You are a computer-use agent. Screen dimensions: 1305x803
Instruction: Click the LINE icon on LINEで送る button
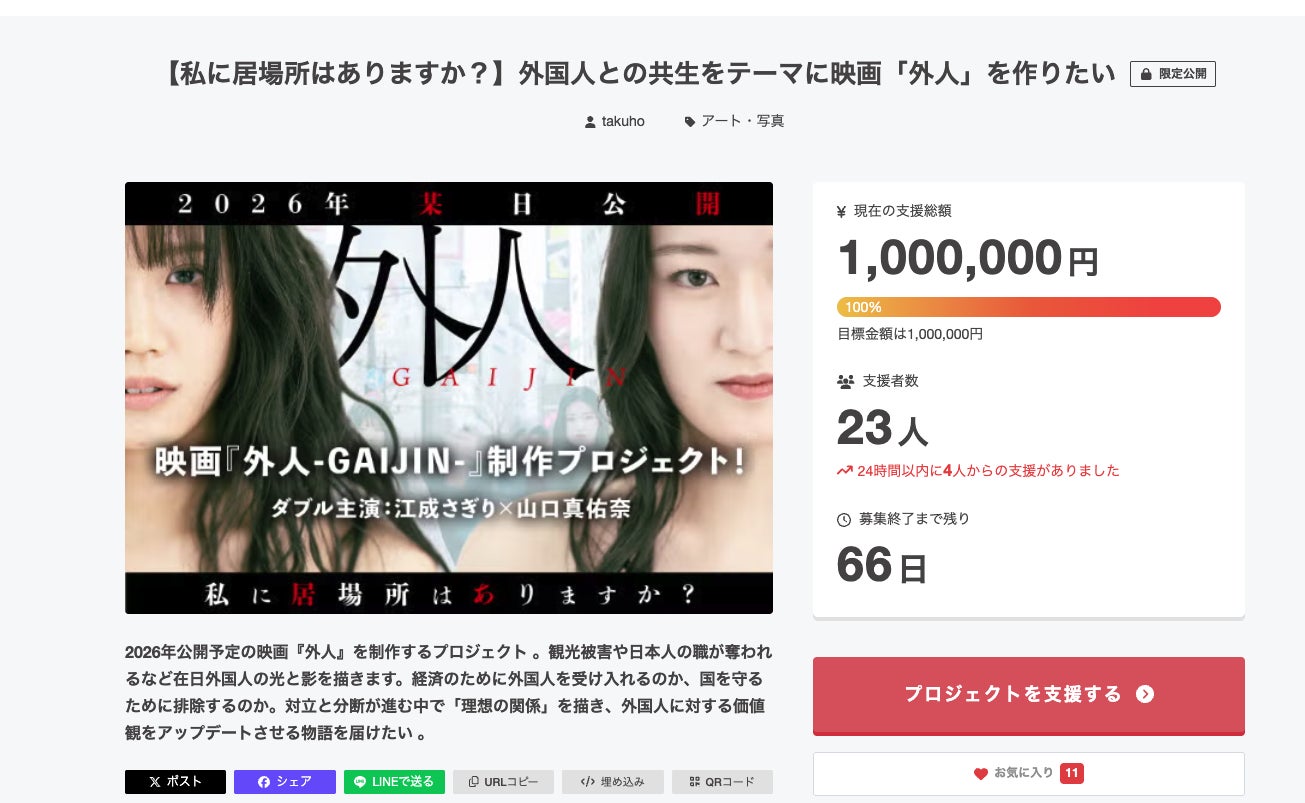(x=361, y=782)
